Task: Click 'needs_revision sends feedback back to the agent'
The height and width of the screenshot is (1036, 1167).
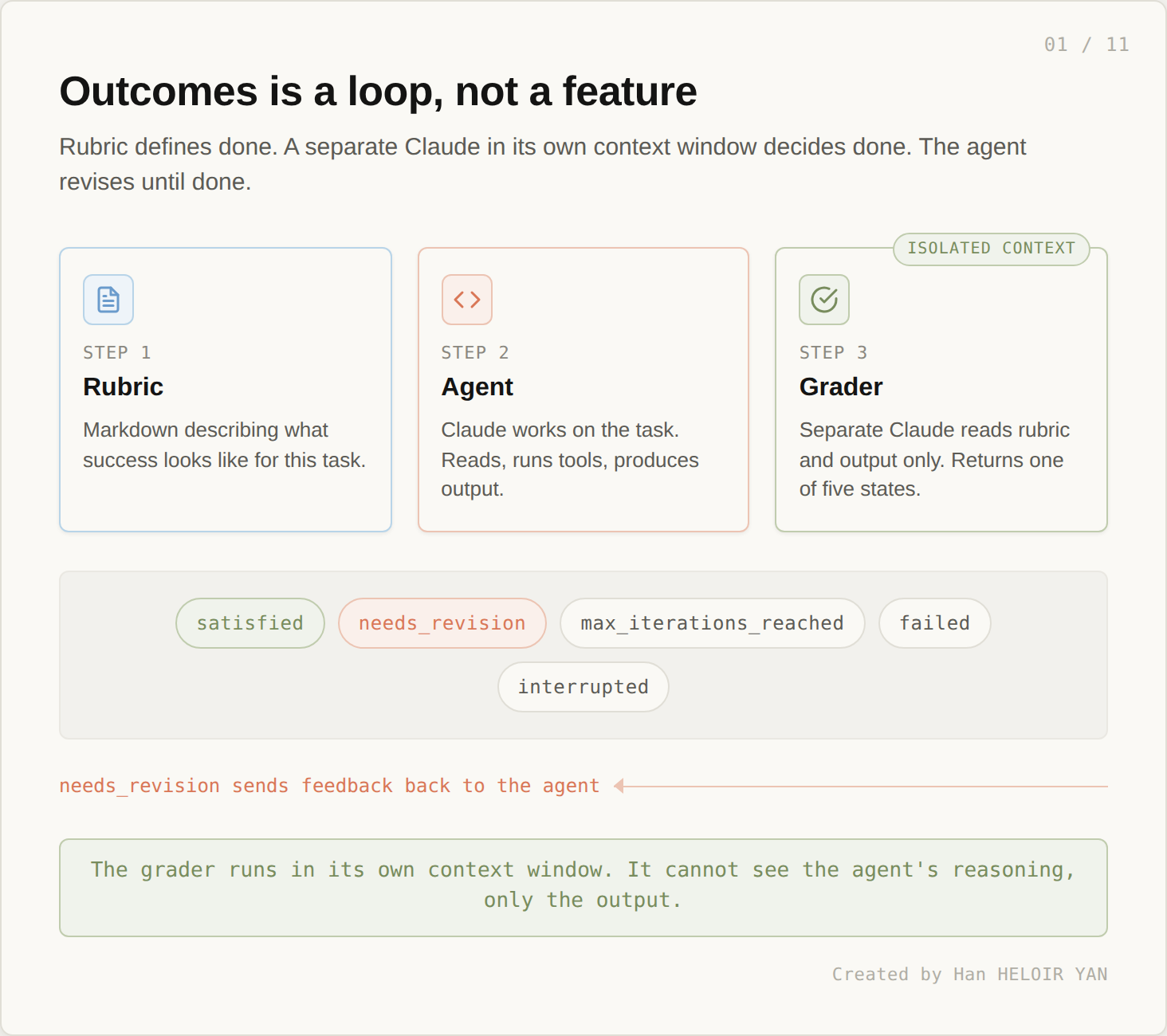Action: pyautogui.click(x=329, y=786)
